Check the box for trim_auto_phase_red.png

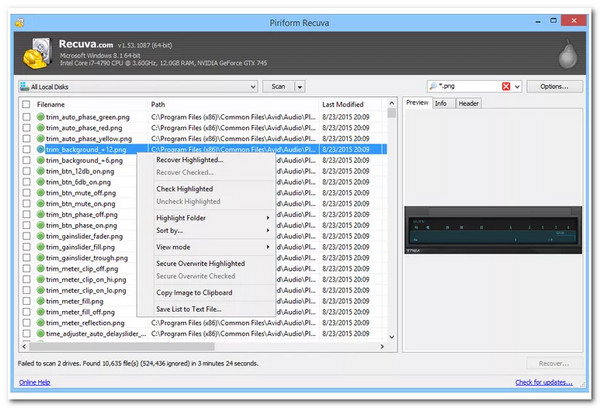click(x=26, y=128)
